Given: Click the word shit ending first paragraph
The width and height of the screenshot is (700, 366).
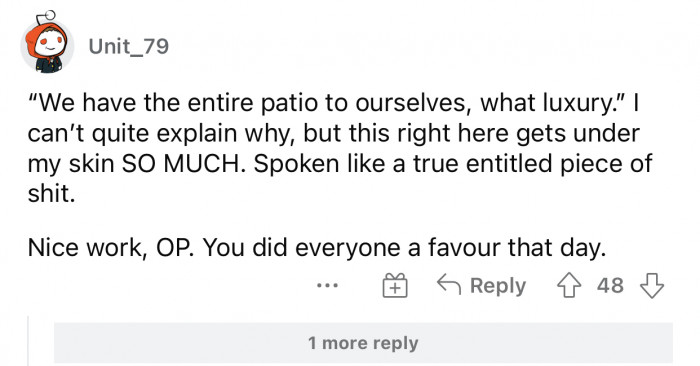Looking at the screenshot, I should click(x=51, y=194).
